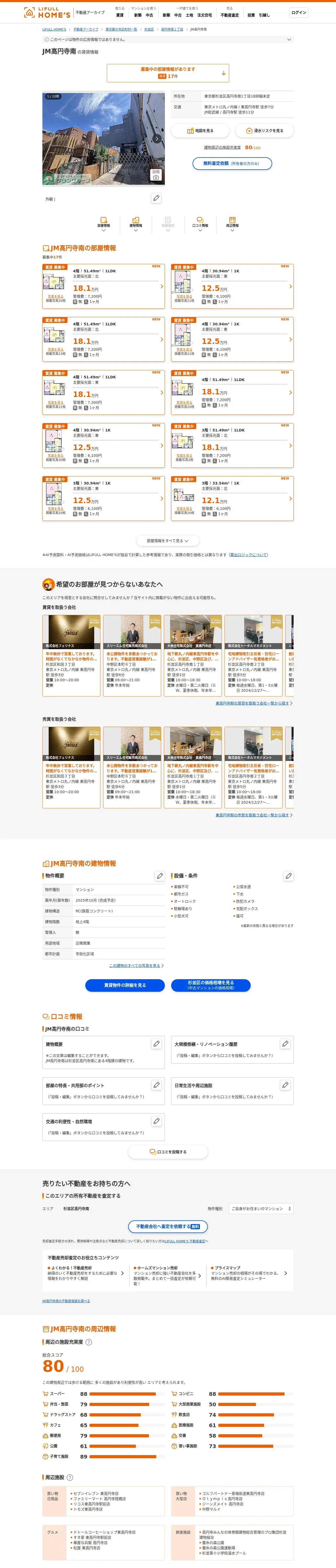Click the 大型商業施設 score bar showing 50
Screen dimensions: 336x1568
(x=256, y=1404)
